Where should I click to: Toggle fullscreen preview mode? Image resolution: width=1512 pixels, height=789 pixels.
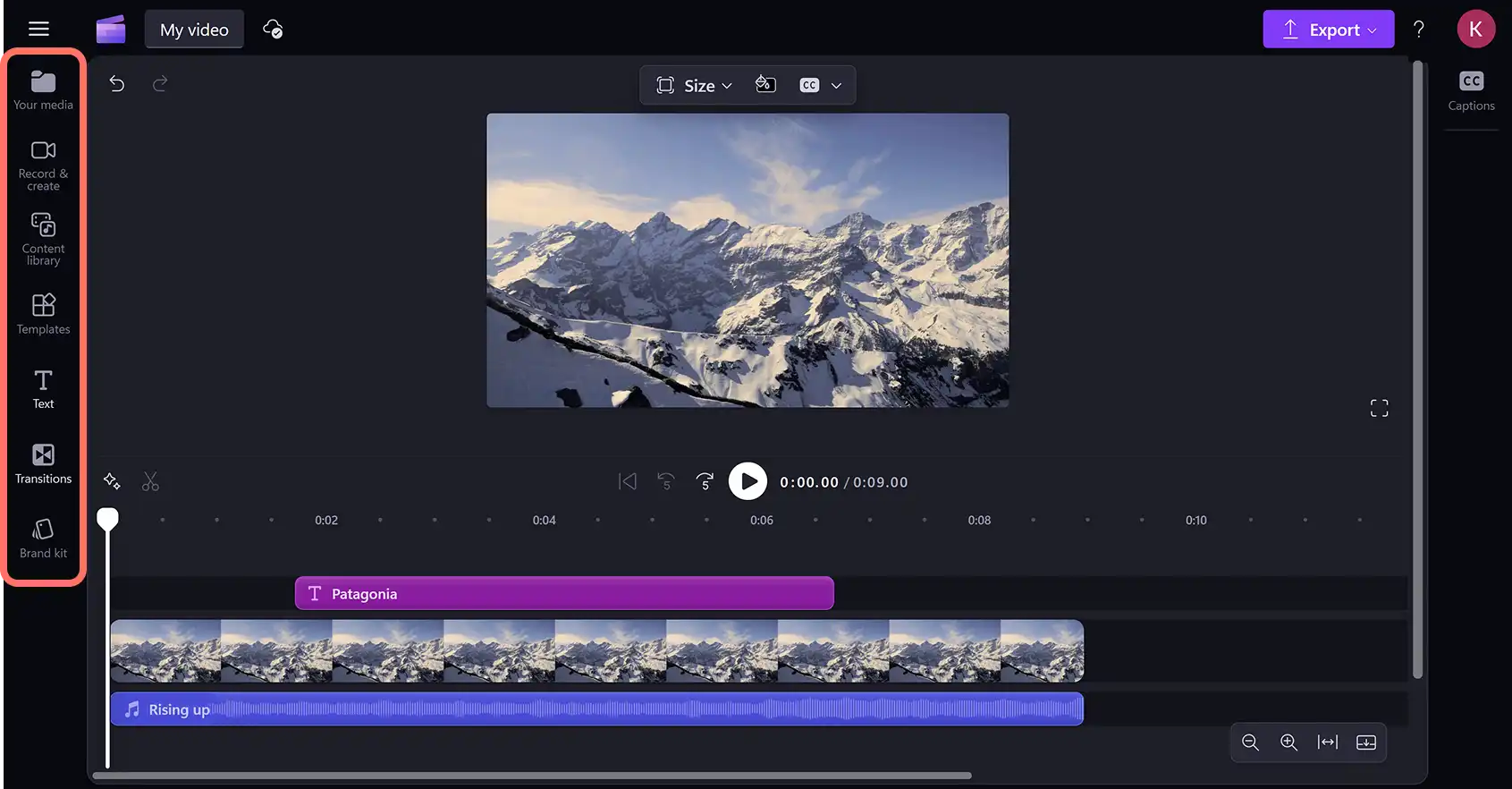[x=1380, y=408]
